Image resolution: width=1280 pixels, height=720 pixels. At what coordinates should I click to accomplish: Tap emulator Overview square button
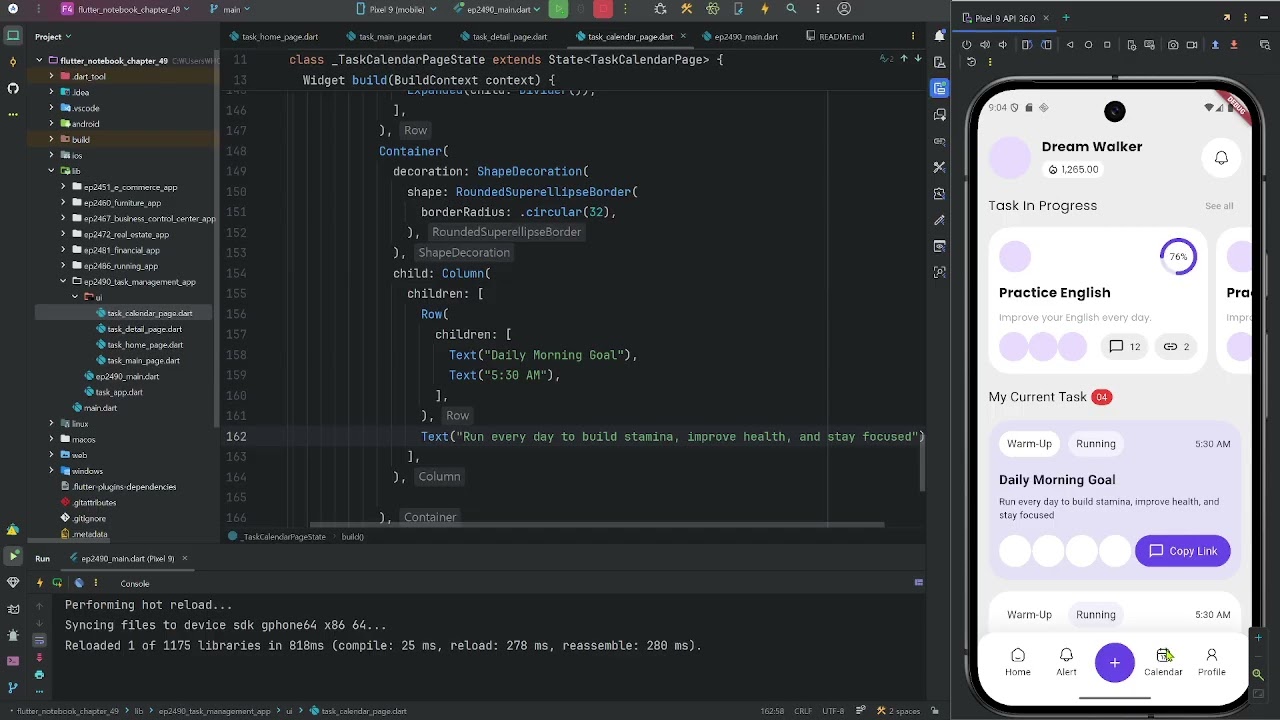[x=1107, y=45]
